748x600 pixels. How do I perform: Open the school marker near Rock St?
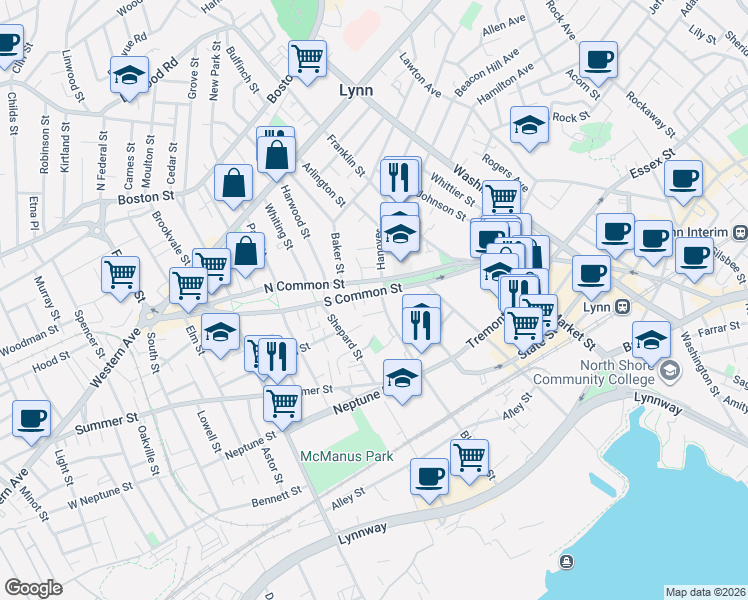pos(530,127)
